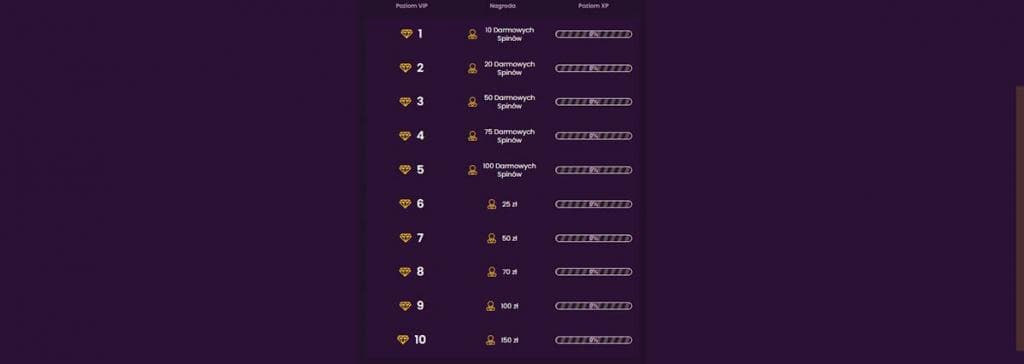The height and width of the screenshot is (364, 1024).
Task: Click the Poziom VIP column header
Action: (411, 6)
